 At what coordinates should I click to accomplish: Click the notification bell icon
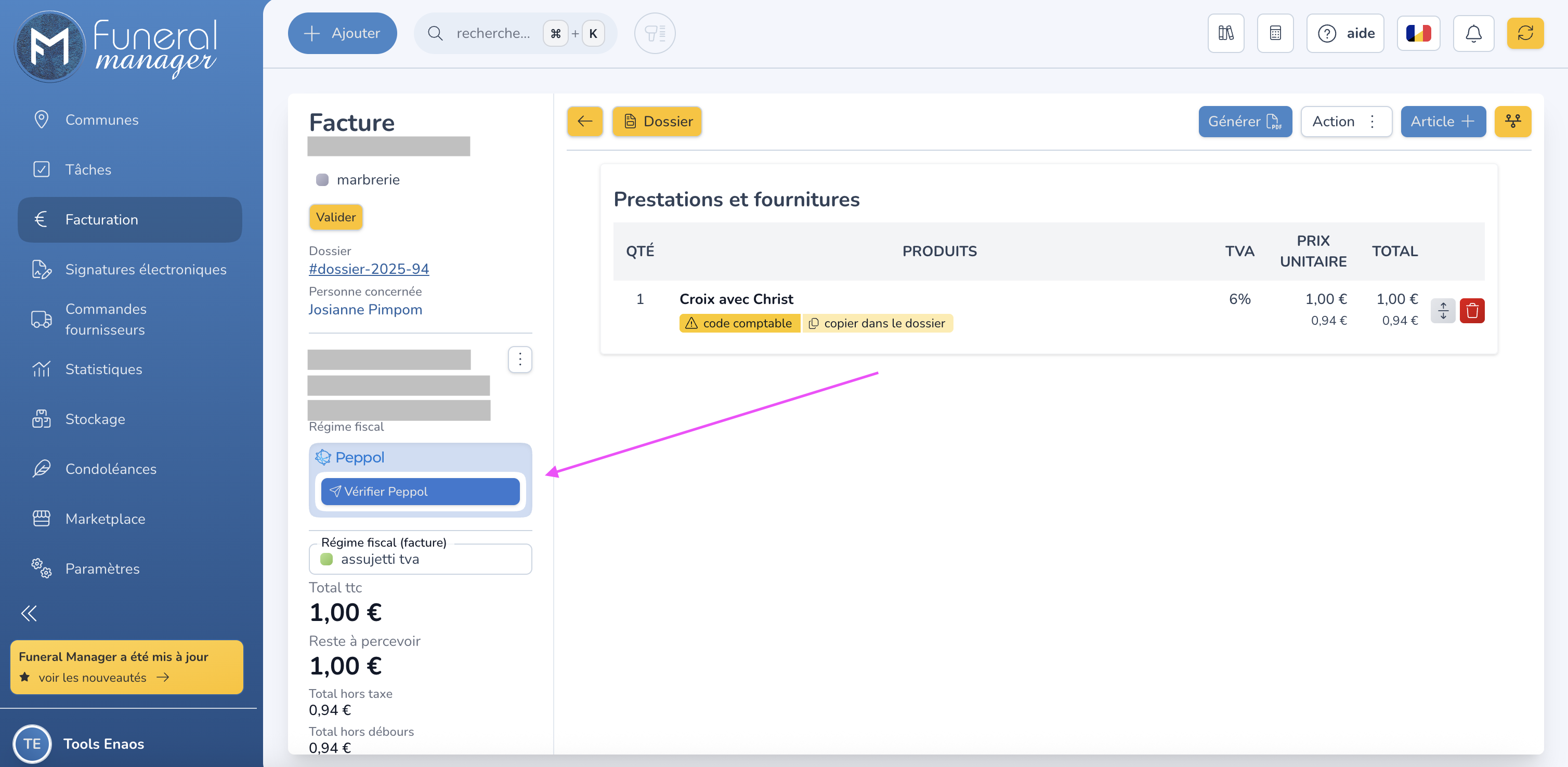tap(1473, 33)
